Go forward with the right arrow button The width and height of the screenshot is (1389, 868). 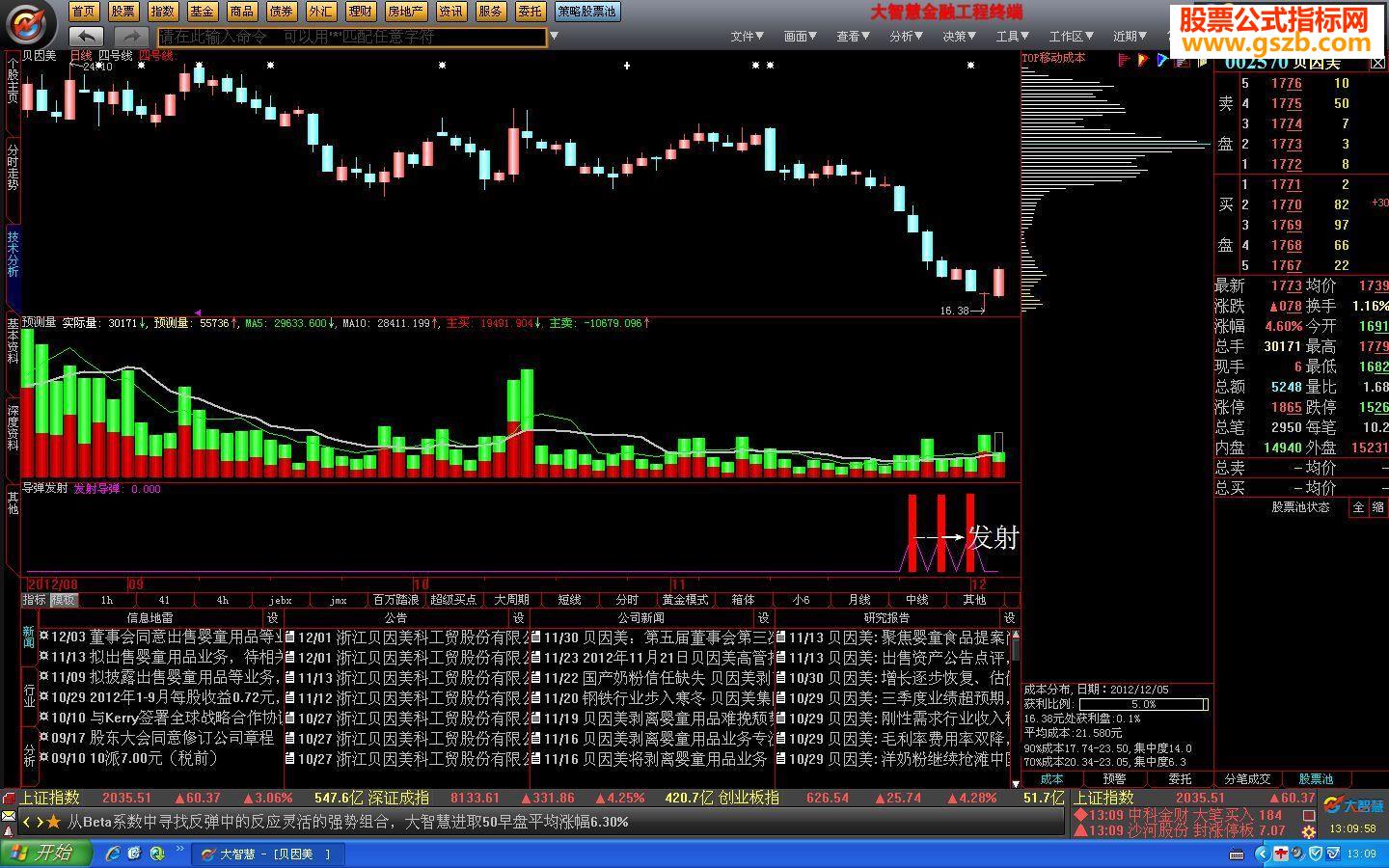coord(132,37)
